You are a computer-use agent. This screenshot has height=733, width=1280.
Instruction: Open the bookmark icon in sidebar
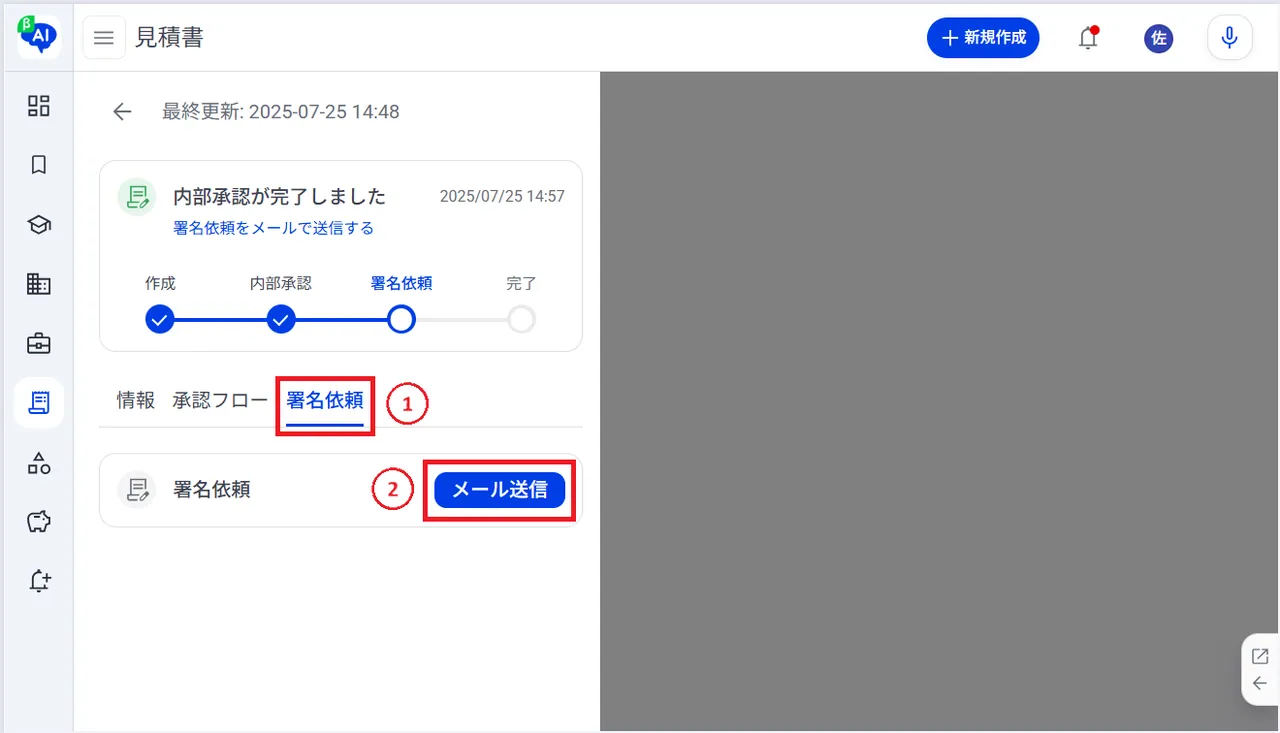pos(39,165)
